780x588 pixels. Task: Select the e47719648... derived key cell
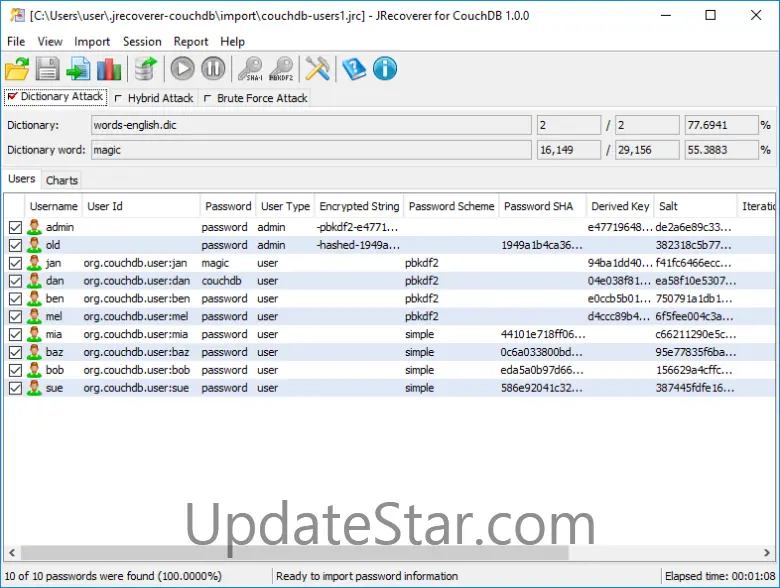pos(620,227)
